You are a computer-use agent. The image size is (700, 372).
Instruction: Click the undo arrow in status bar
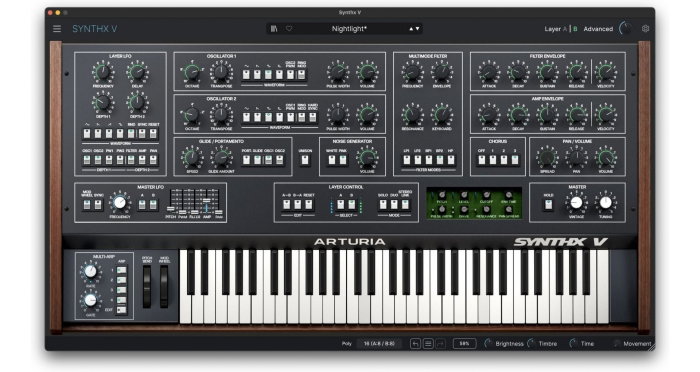pyautogui.click(x=415, y=343)
